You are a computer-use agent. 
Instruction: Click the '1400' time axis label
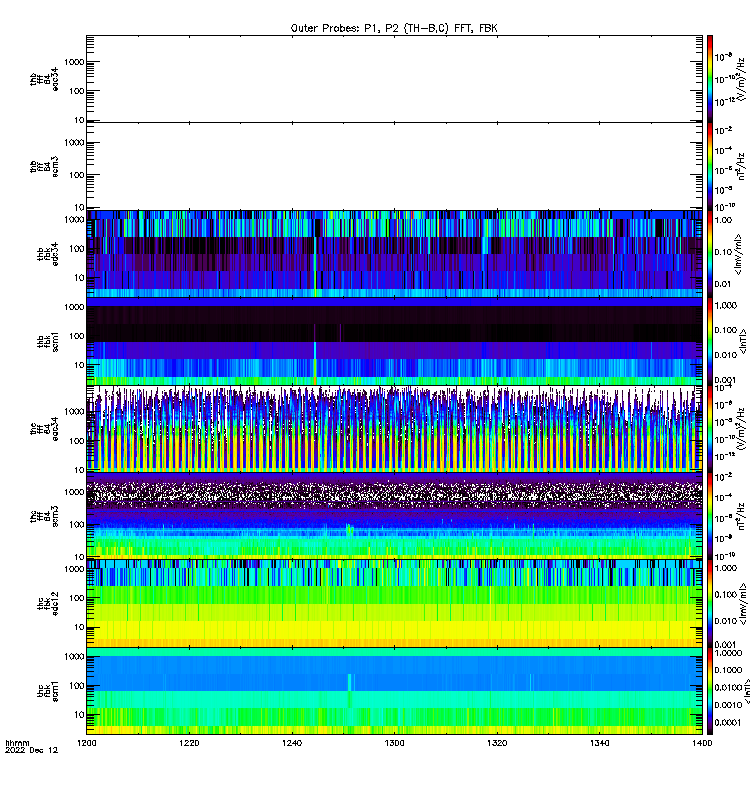point(702,743)
